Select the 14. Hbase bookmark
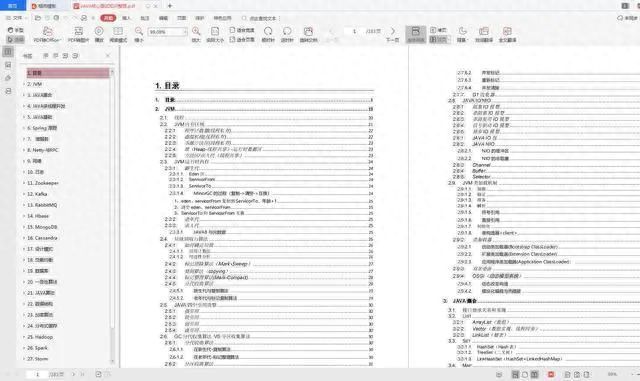 click(38, 216)
